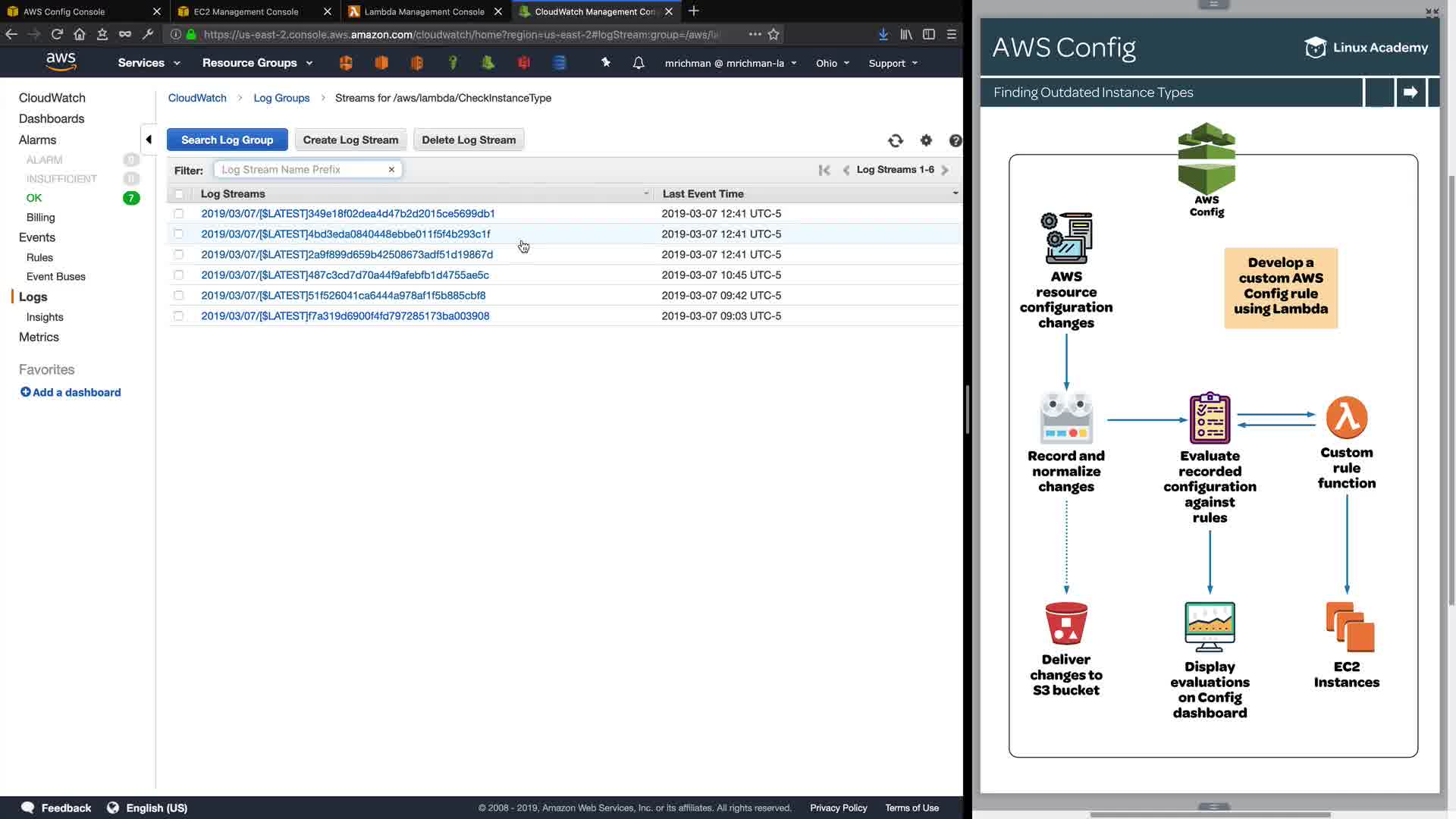
Task: Click the Search Log Group button
Action: (x=227, y=140)
